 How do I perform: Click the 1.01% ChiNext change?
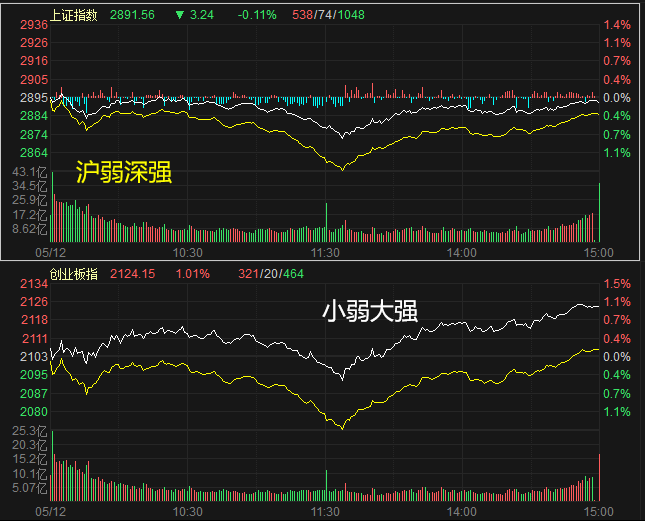click(193, 274)
